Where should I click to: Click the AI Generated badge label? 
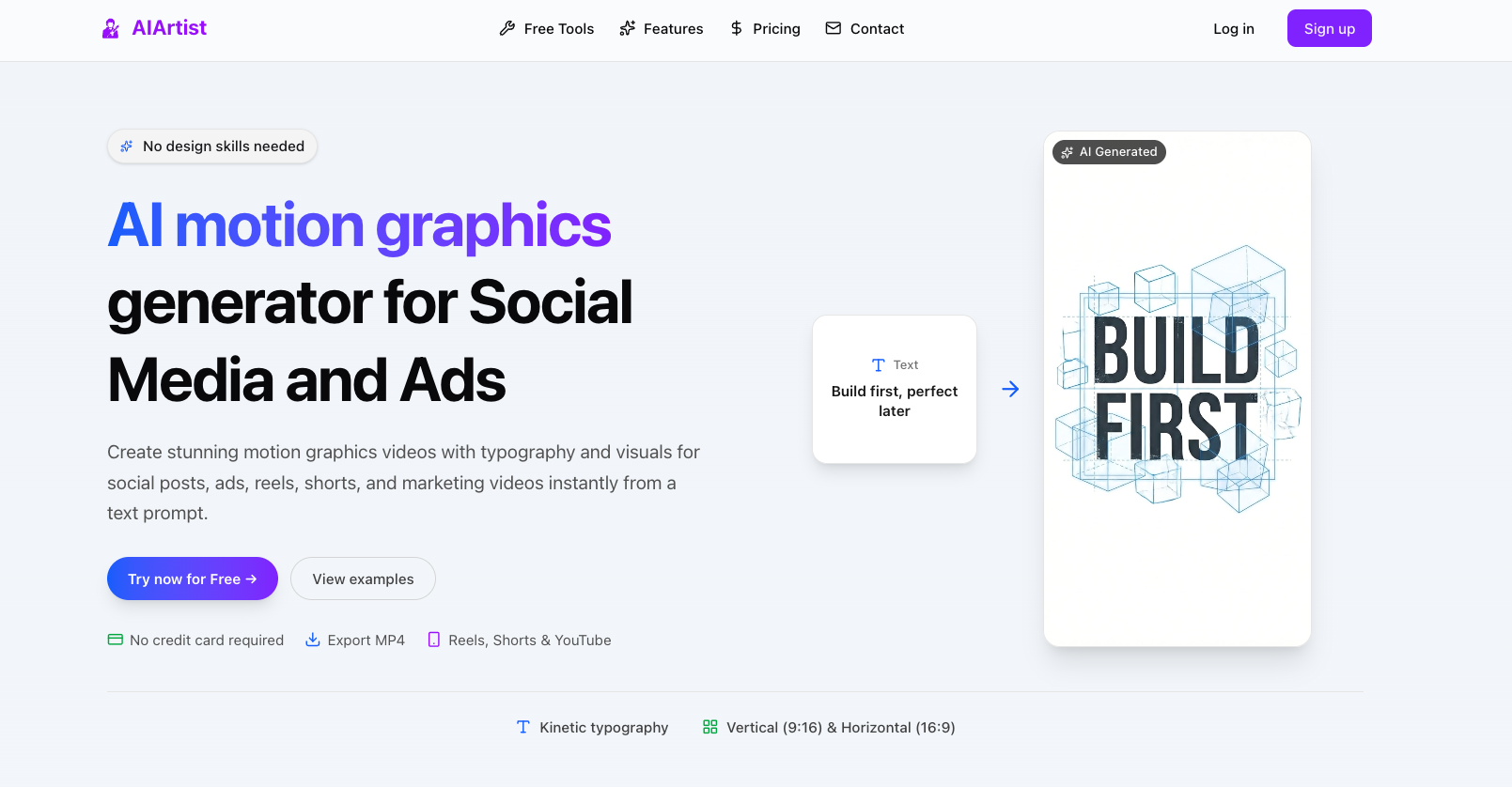pyautogui.click(x=1118, y=152)
